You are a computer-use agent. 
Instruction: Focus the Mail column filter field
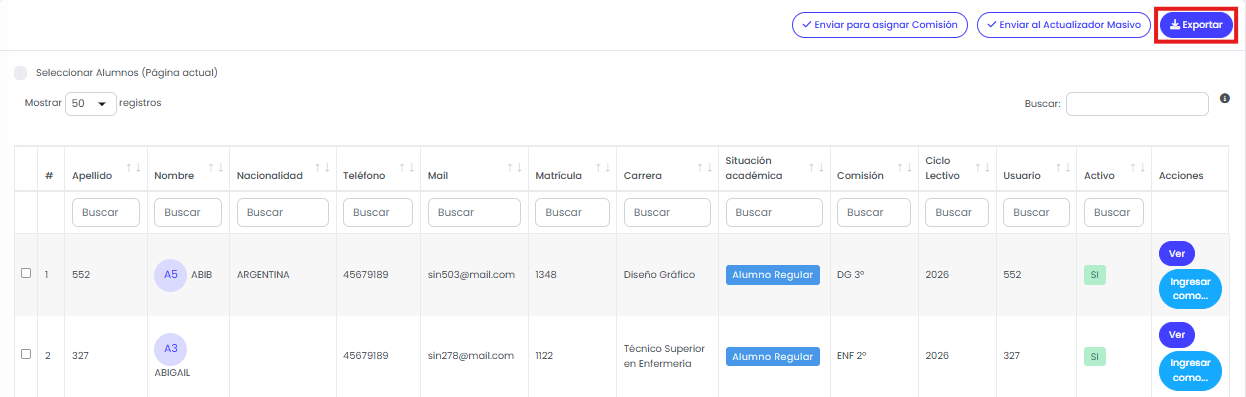[x=474, y=212]
